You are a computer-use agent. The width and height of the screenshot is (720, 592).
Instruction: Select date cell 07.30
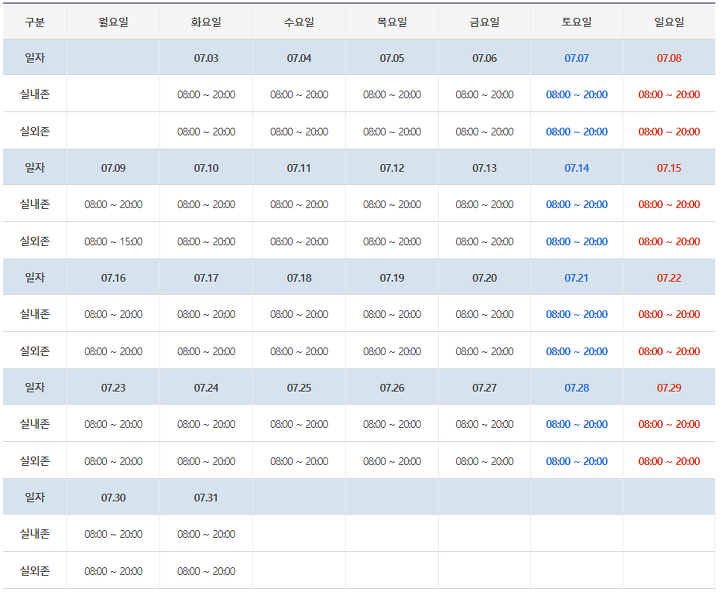(x=113, y=497)
